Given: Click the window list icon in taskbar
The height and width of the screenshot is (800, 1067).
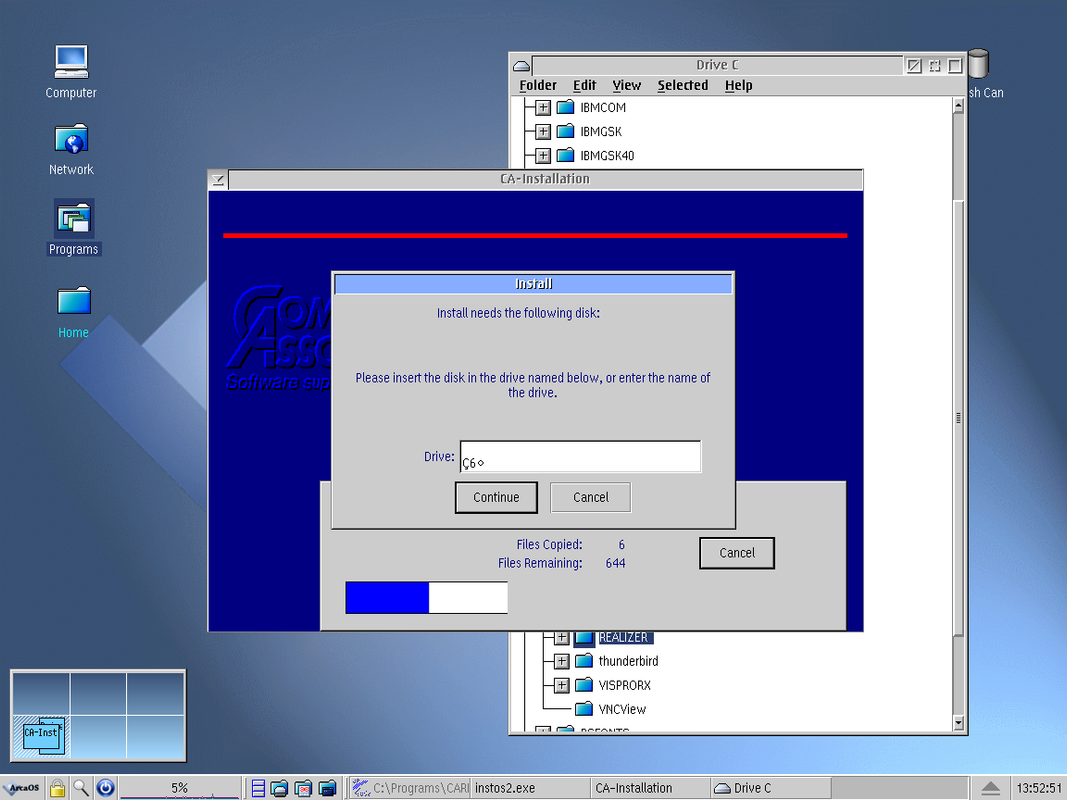Looking at the screenshot, I should (x=258, y=788).
